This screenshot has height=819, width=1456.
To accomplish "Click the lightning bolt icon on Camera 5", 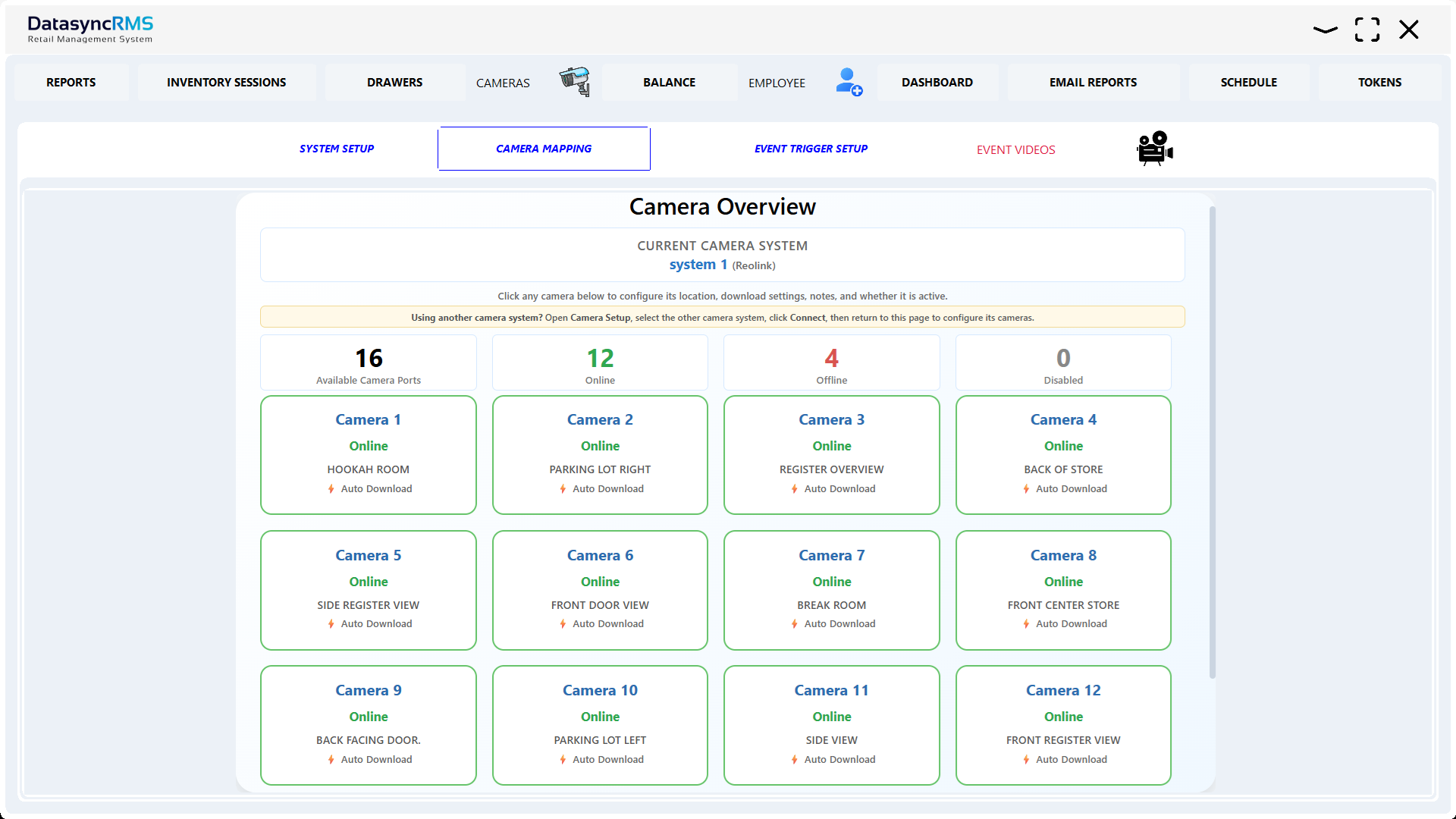I will point(331,624).
